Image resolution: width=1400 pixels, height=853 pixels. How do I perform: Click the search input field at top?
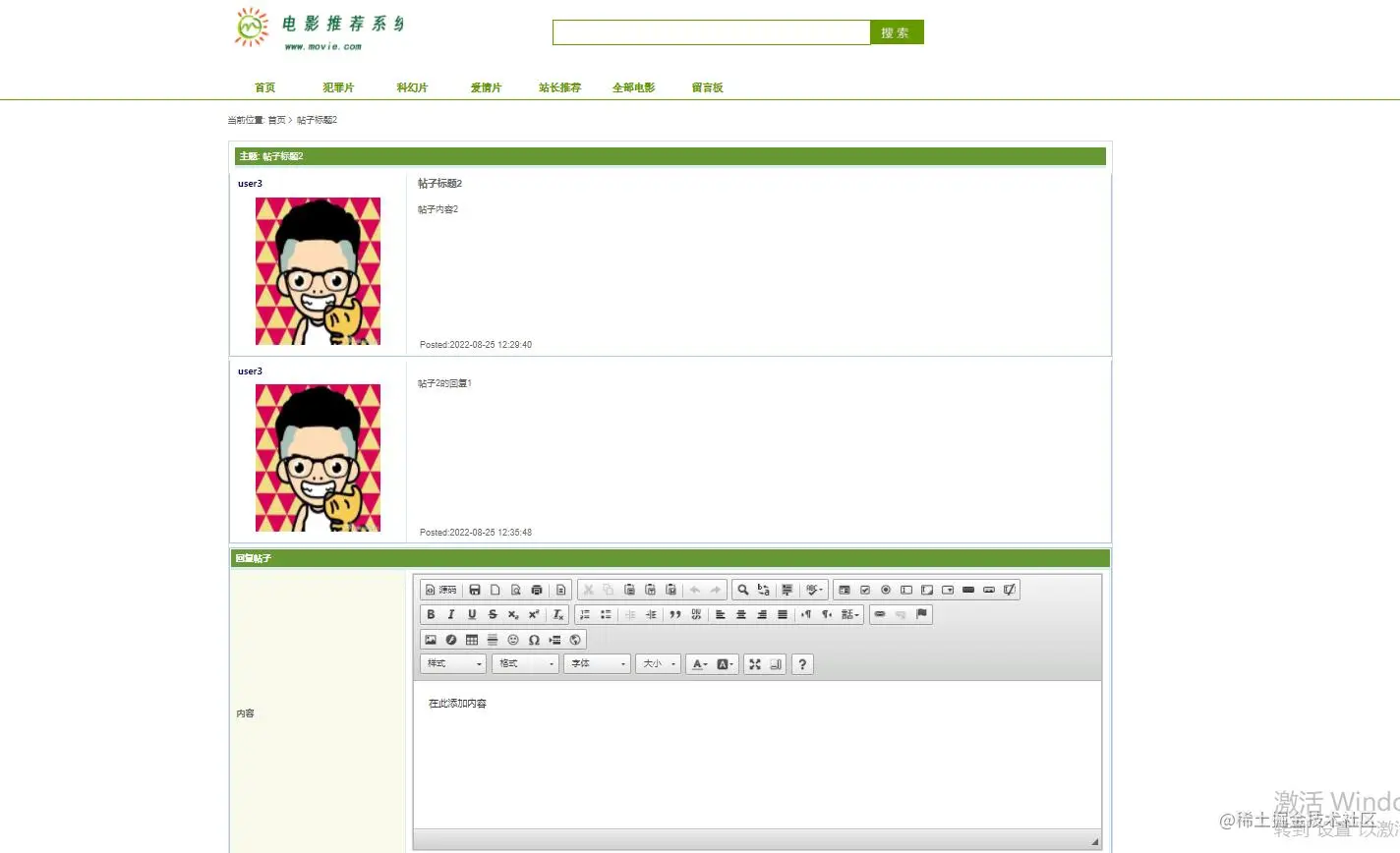(711, 32)
